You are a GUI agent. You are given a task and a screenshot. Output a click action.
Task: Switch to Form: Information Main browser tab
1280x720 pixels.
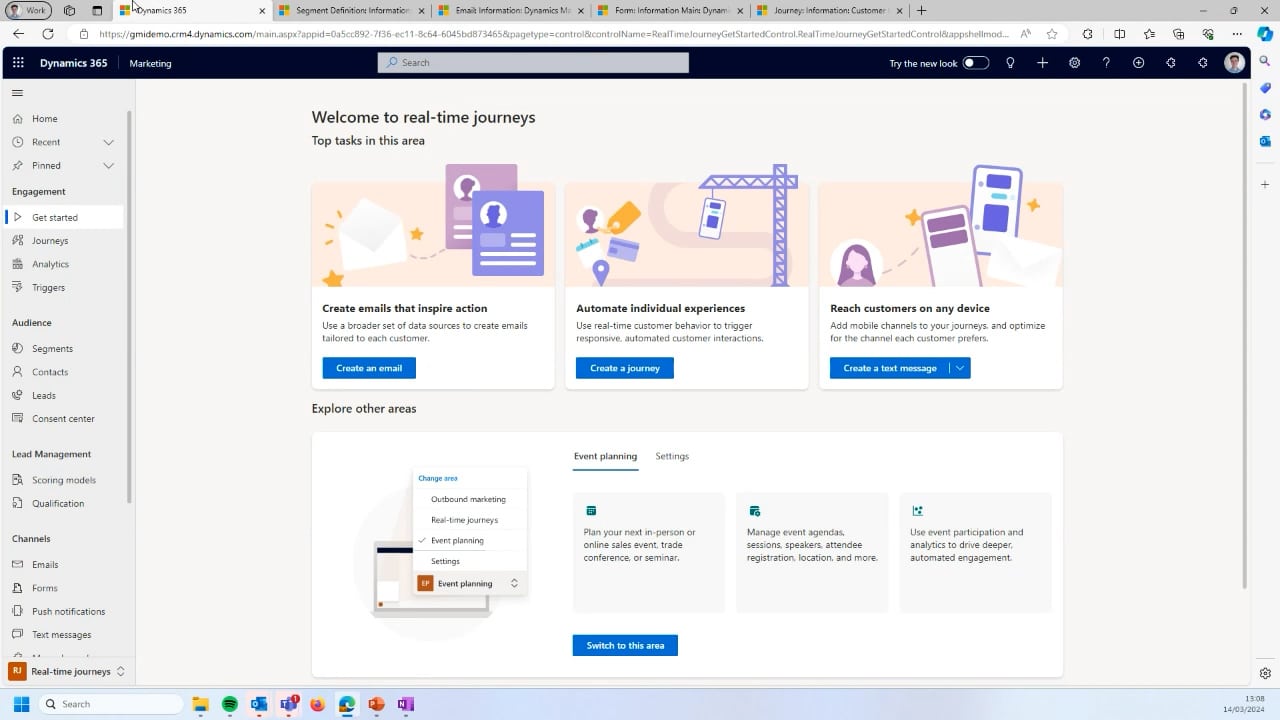[669, 10]
